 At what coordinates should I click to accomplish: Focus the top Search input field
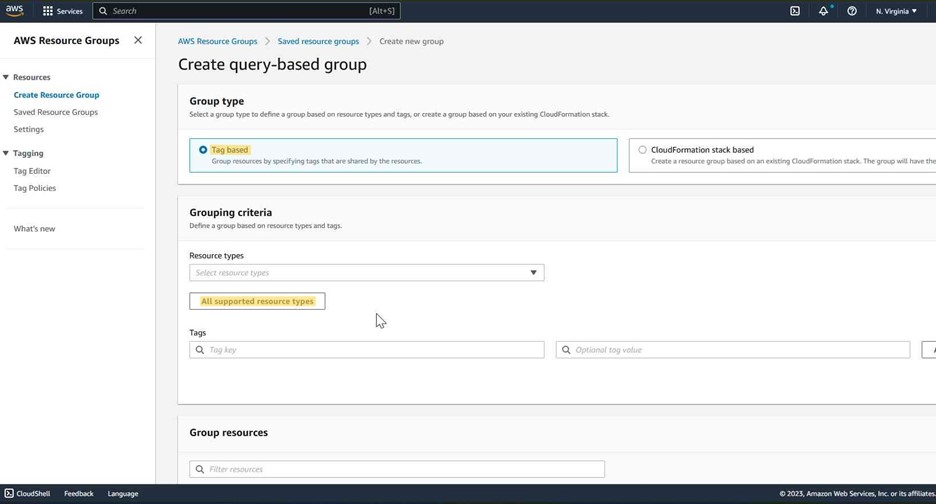(247, 11)
